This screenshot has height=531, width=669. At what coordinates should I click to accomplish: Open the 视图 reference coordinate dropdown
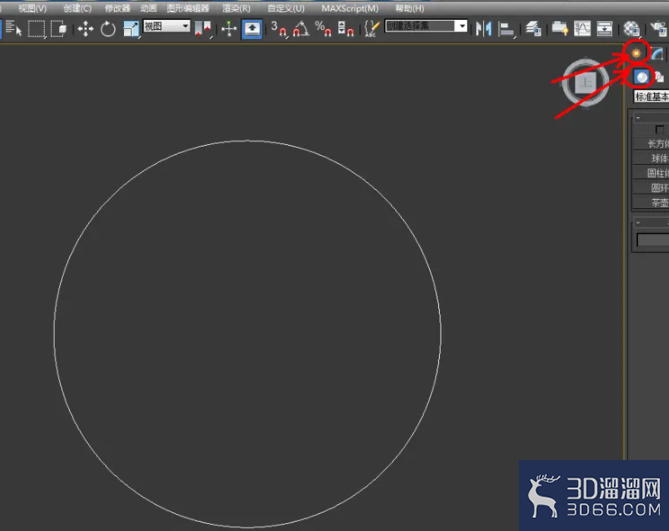coord(166,26)
